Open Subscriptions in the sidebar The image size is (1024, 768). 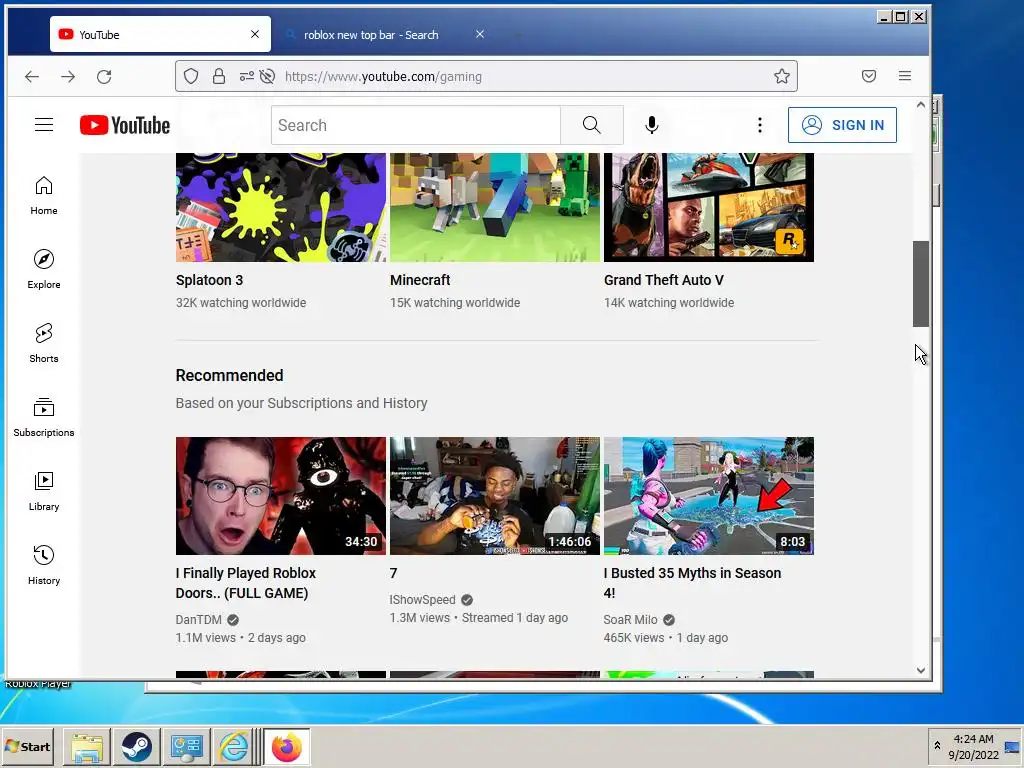tap(44, 417)
